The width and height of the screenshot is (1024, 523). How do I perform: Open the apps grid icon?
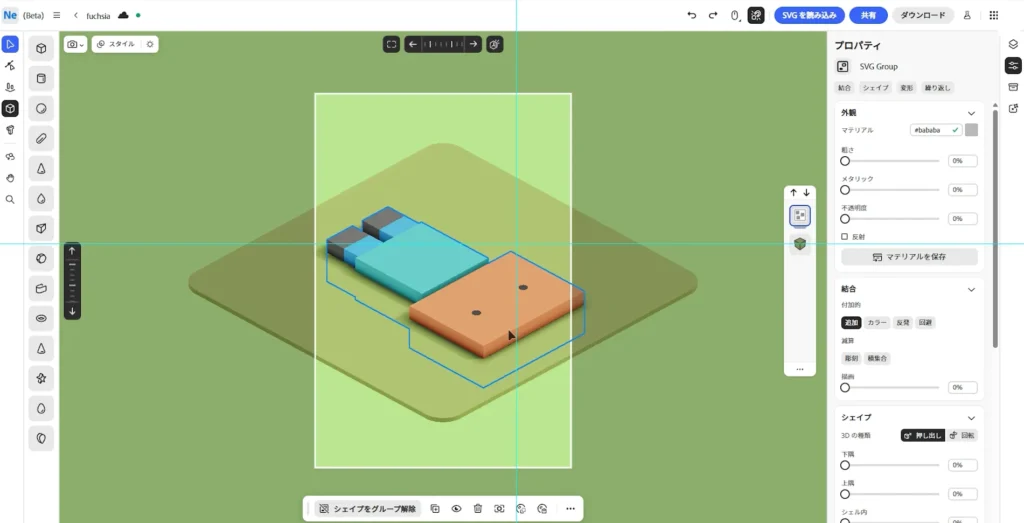(x=994, y=15)
